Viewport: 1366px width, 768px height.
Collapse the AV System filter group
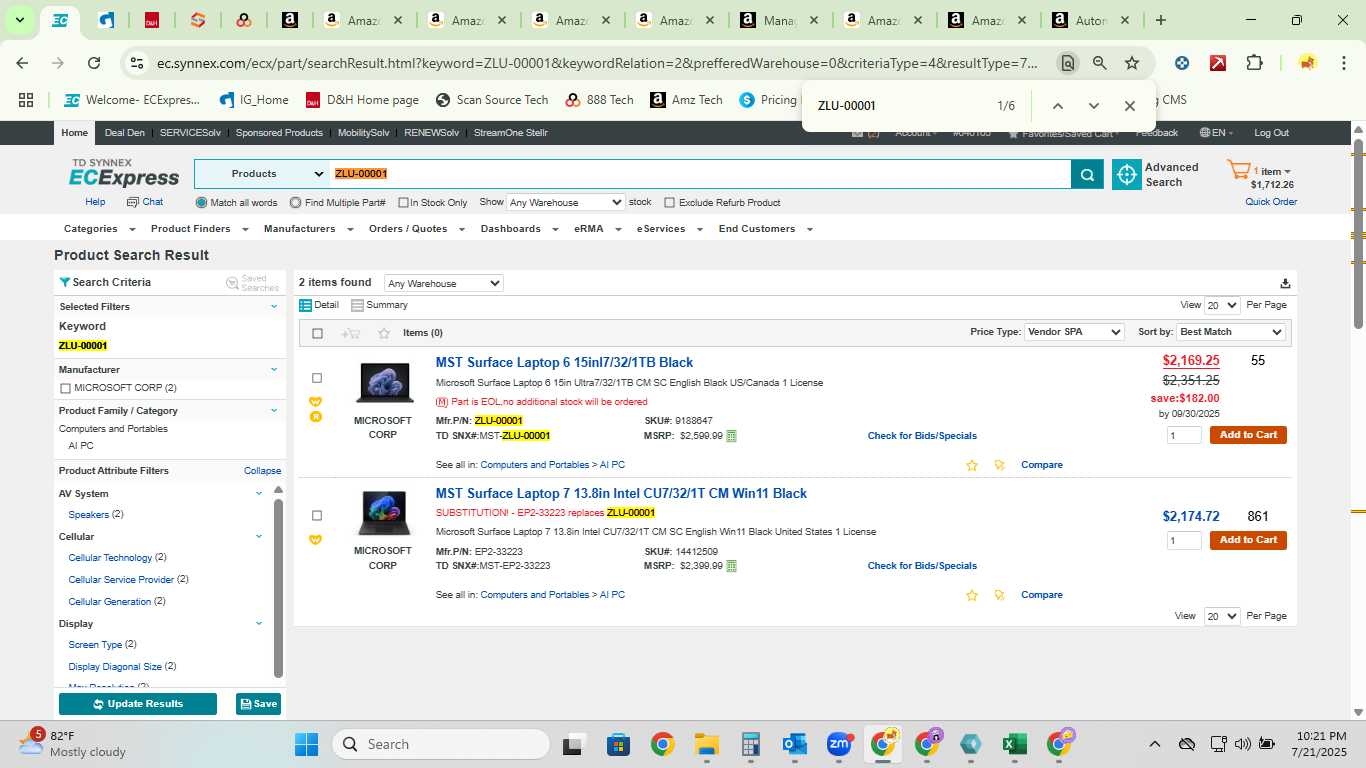click(x=259, y=493)
